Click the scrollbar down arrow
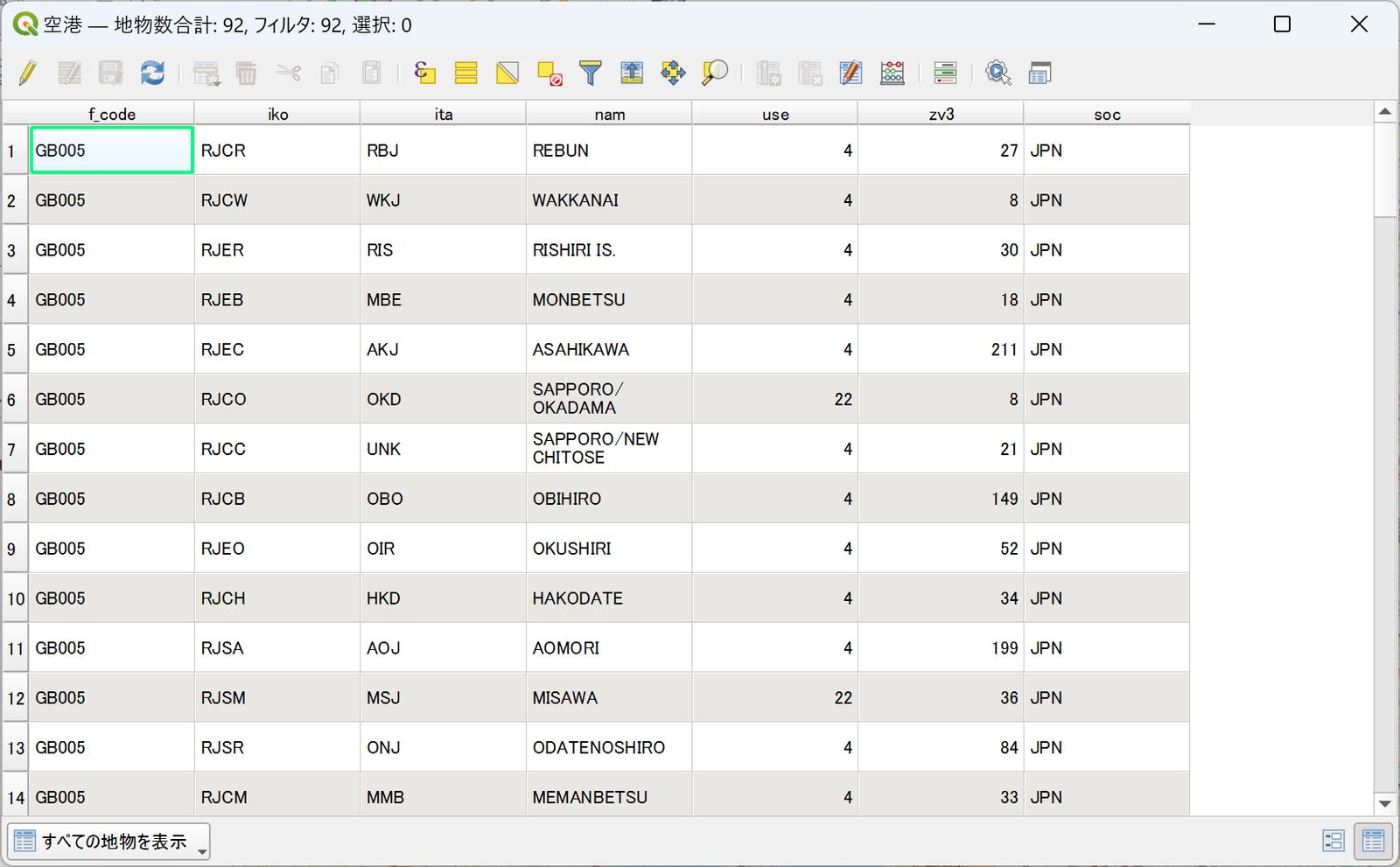Screen dimensions: 1400x867 pos(1384,804)
